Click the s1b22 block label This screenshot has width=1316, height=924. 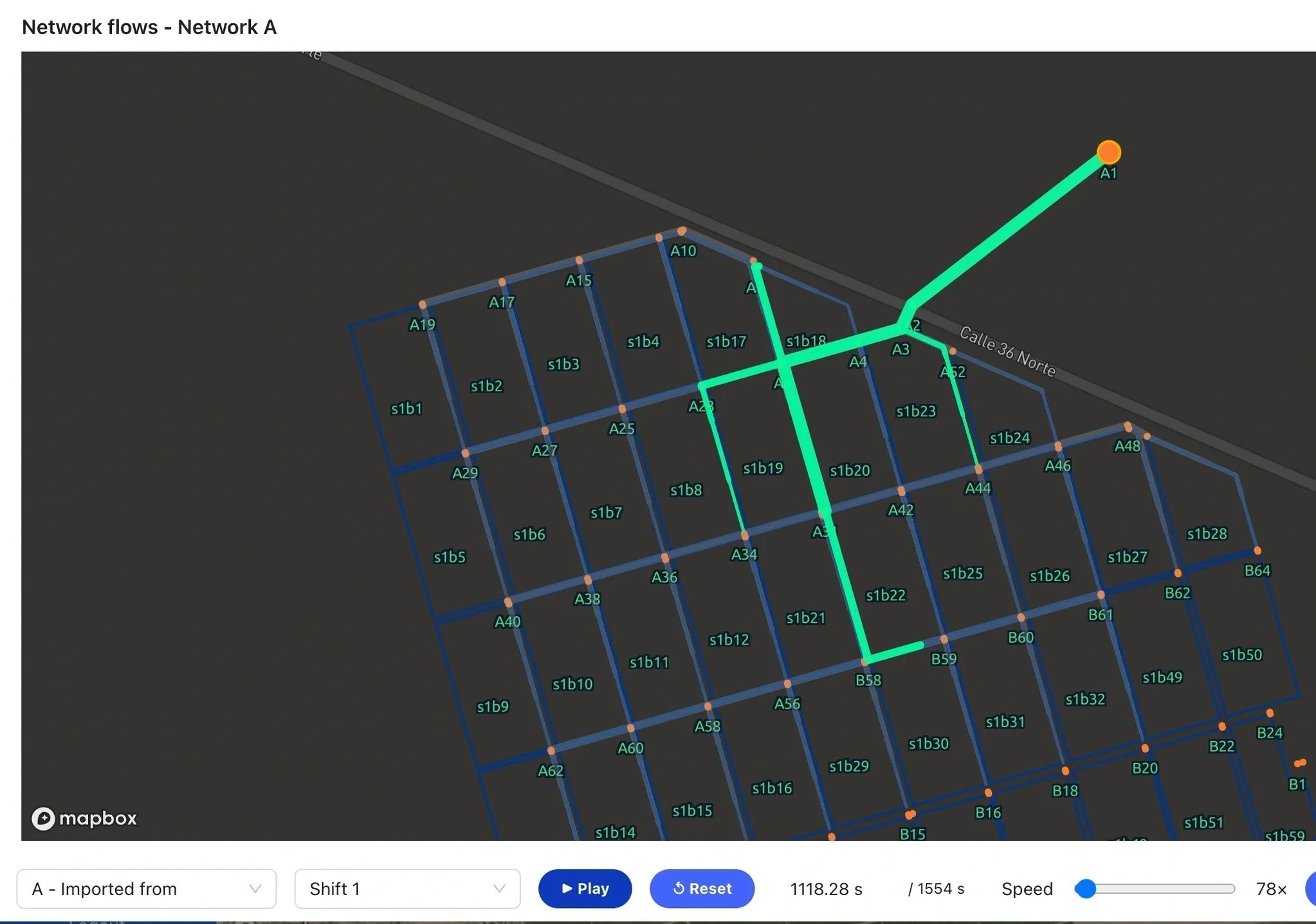[886, 595]
